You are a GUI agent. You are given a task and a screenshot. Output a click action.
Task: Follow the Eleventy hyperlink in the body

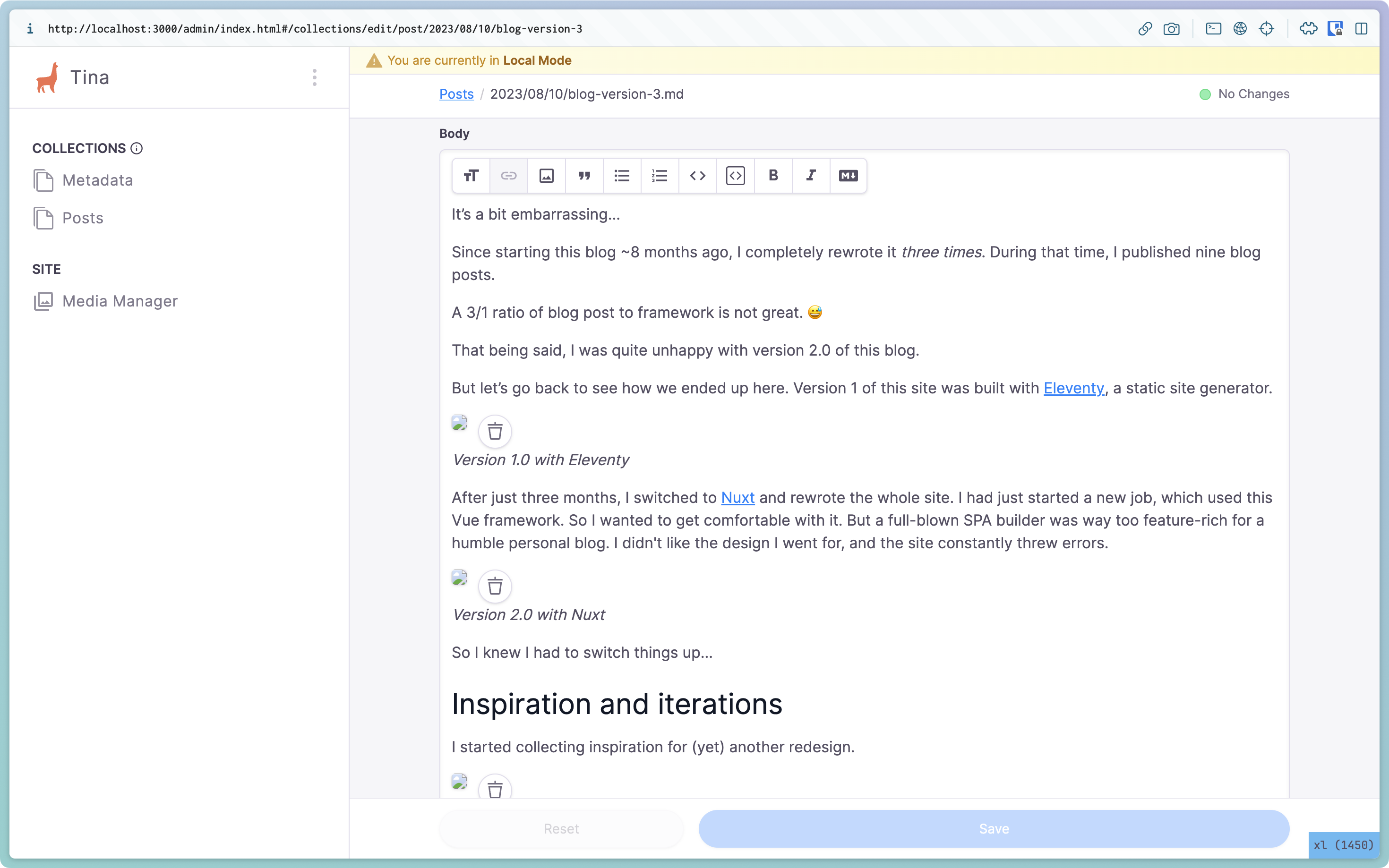click(1073, 388)
